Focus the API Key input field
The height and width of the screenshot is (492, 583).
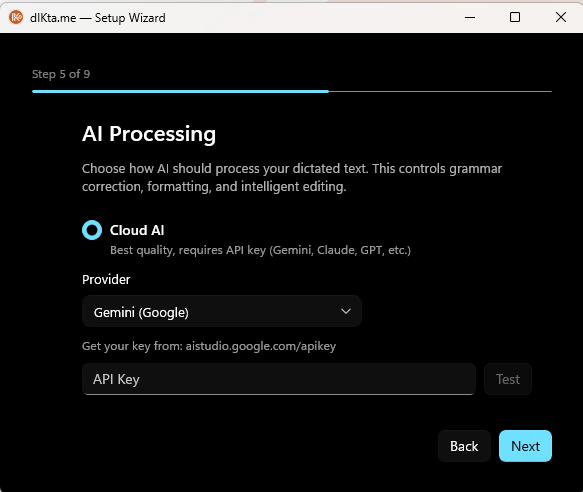coord(278,379)
